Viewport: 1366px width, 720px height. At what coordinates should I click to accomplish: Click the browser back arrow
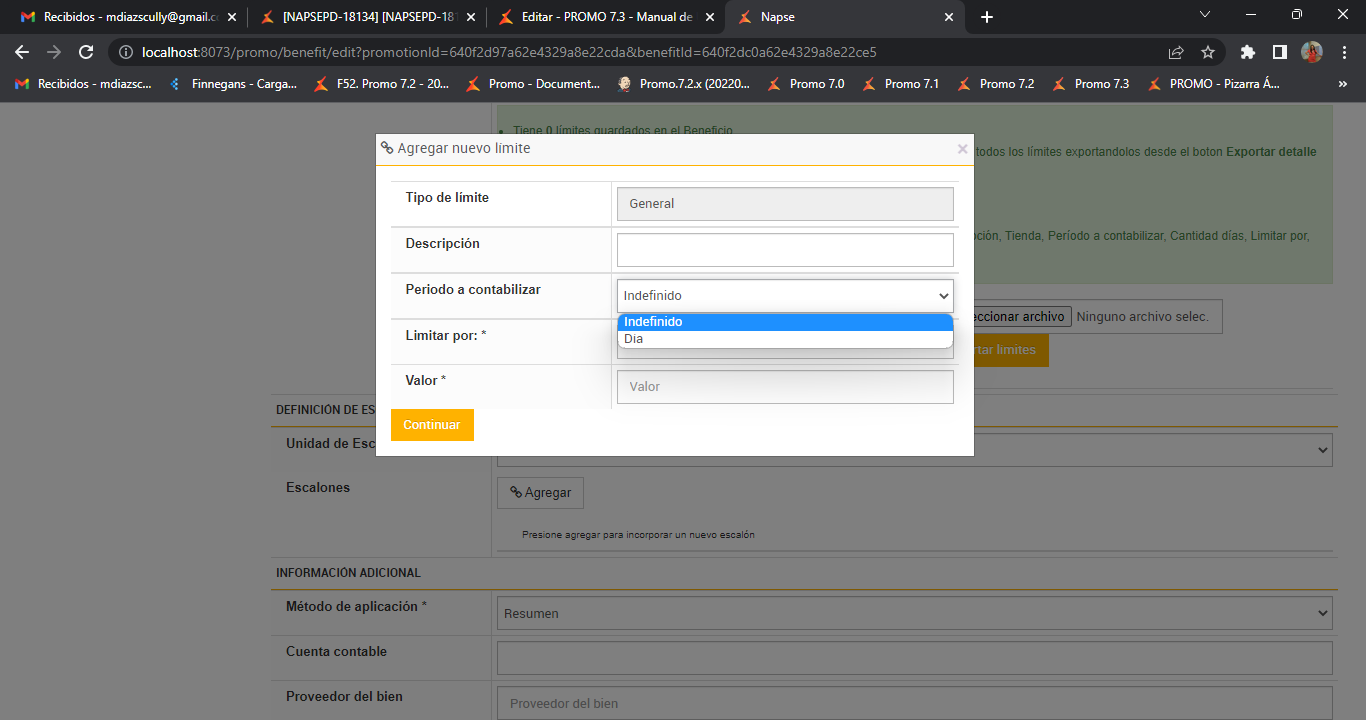tap(22, 52)
